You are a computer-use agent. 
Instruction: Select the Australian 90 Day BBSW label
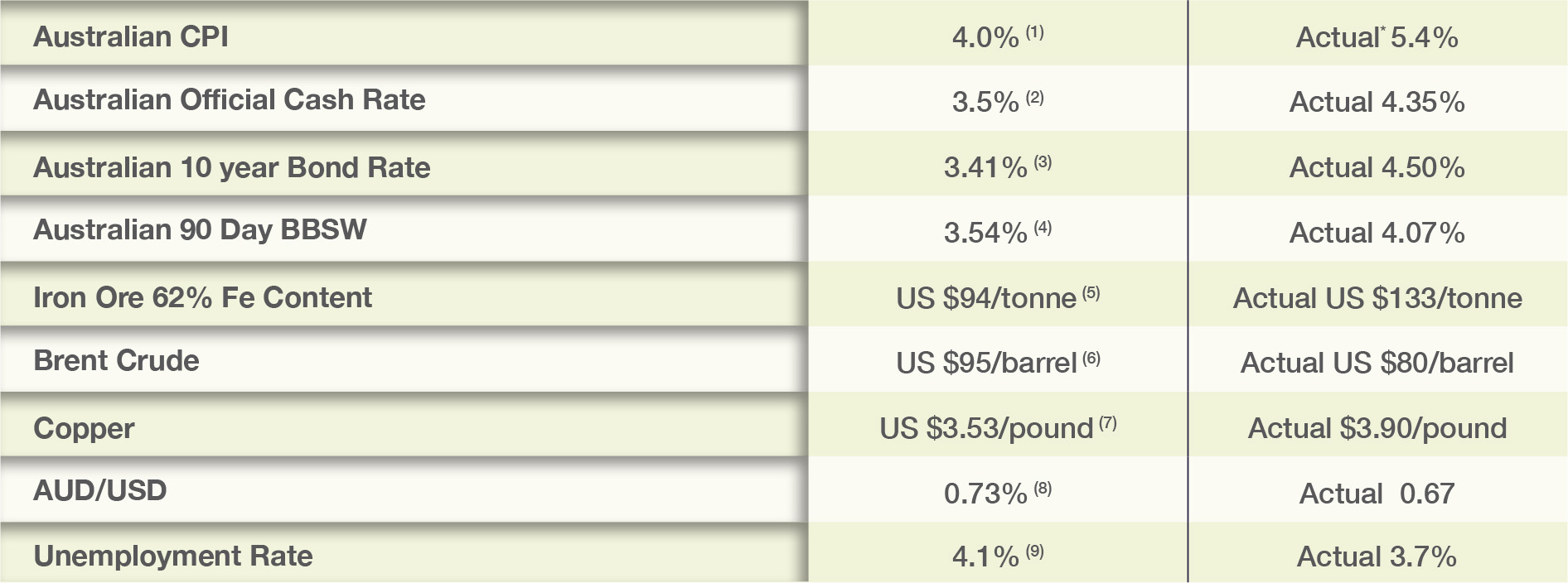click(200, 229)
